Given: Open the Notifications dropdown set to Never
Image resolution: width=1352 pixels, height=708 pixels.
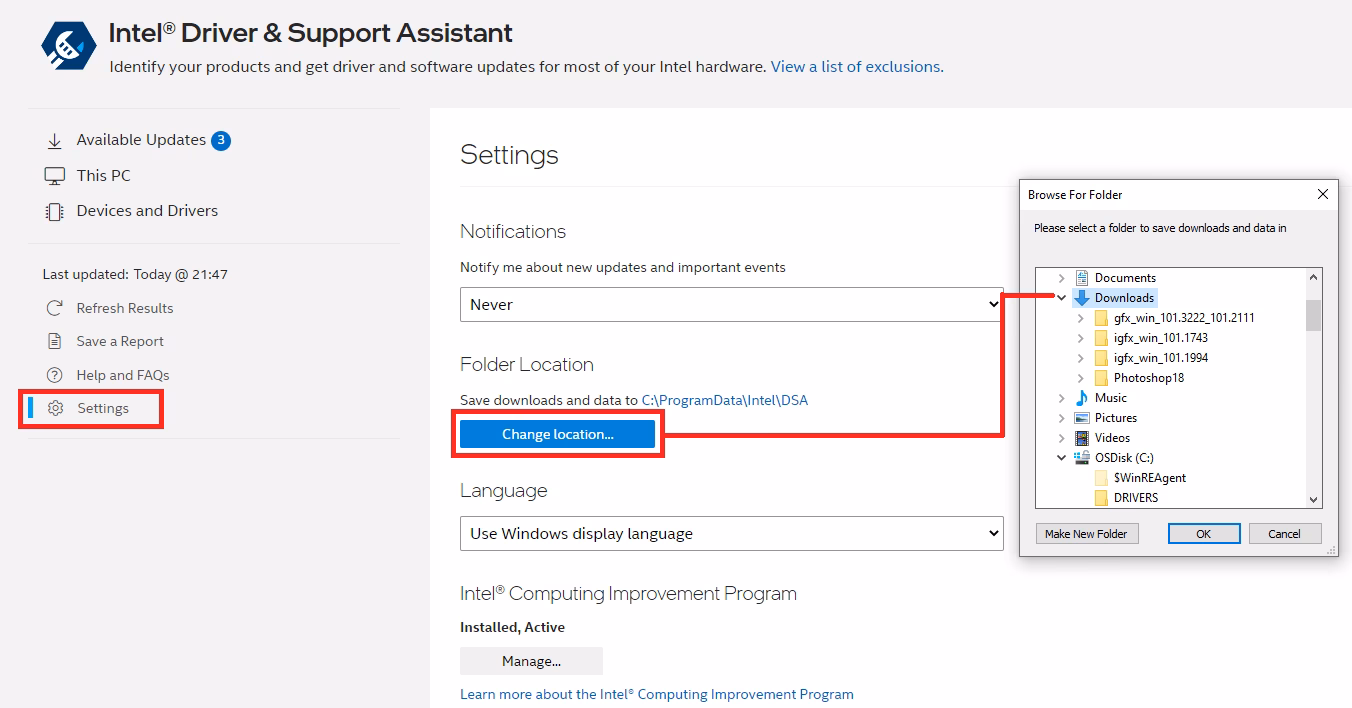Looking at the screenshot, I should (731, 304).
